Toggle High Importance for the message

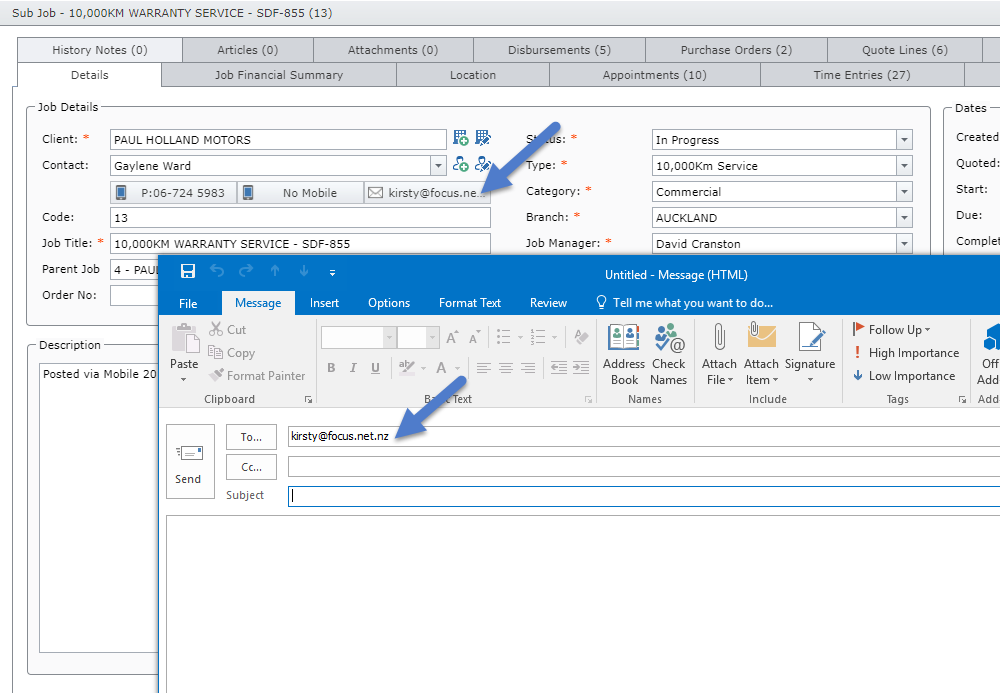pos(904,353)
